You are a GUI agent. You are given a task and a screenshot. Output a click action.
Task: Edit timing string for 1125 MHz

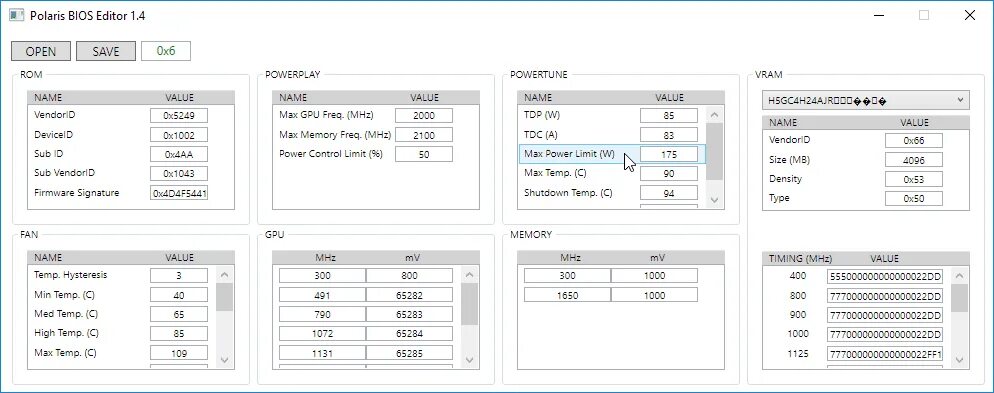[x=884, y=354]
